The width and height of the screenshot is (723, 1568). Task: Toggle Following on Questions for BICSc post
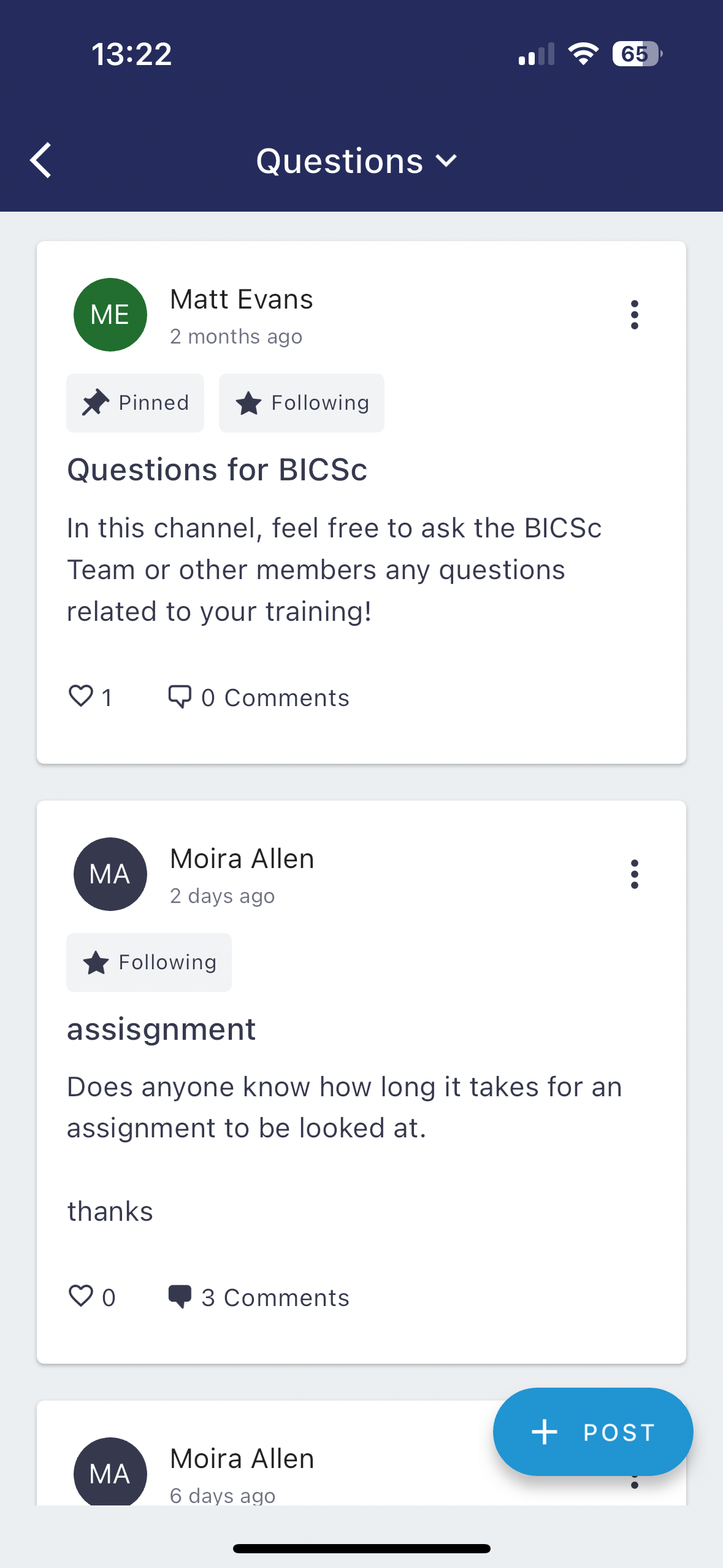(x=302, y=403)
